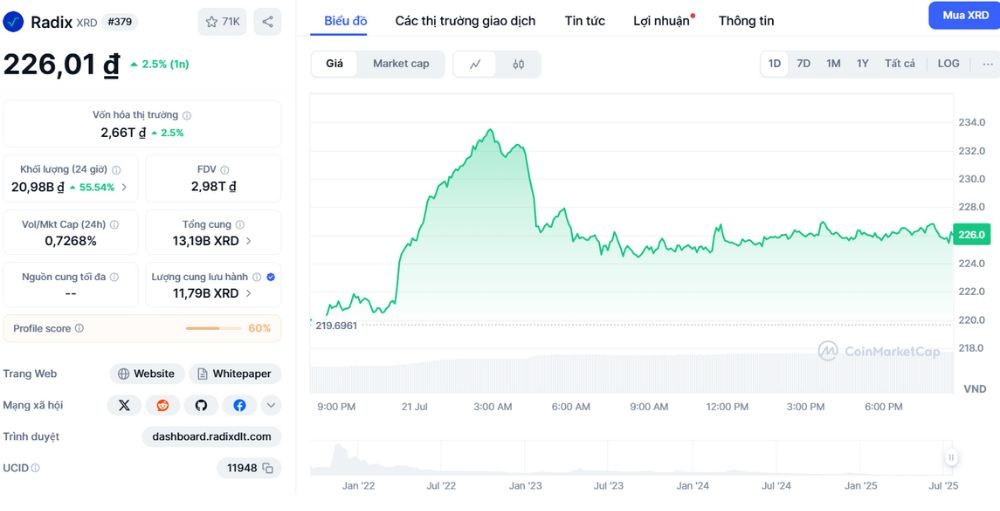Expand more social network links
The height and width of the screenshot is (511, 1000).
tap(271, 405)
